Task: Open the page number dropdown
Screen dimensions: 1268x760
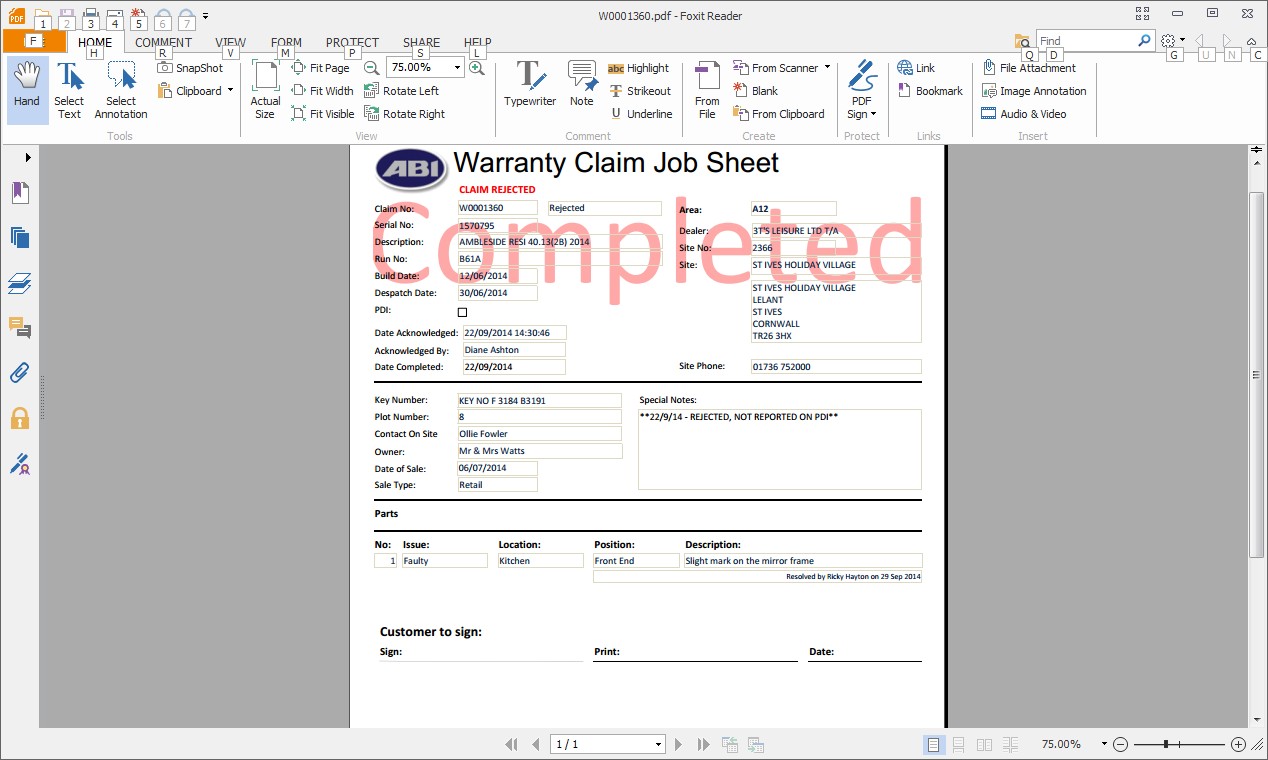Action: coord(658,744)
